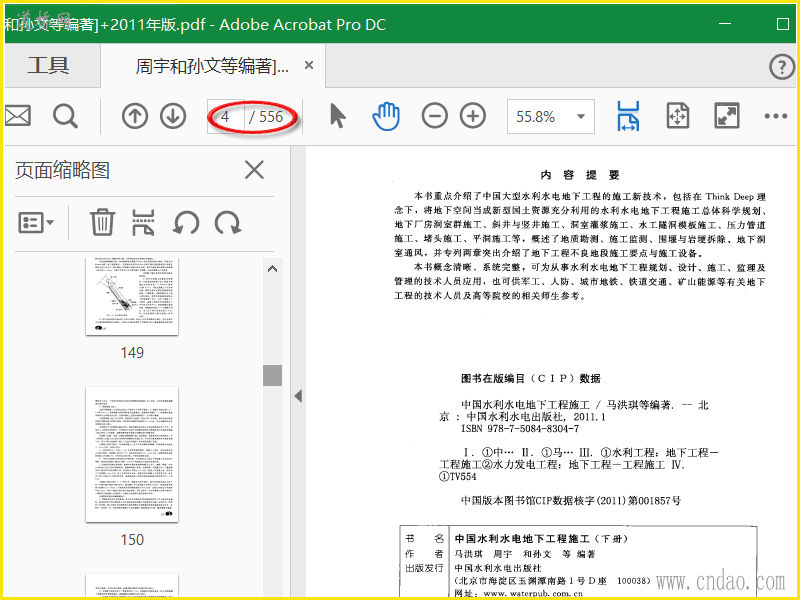The image size is (800, 600).
Task: Open the help question mark icon
Action: point(782,66)
